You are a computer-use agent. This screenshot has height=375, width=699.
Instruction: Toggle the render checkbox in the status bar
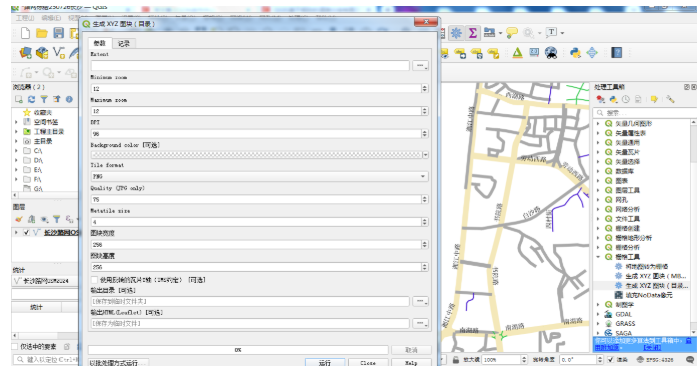point(611,359)
